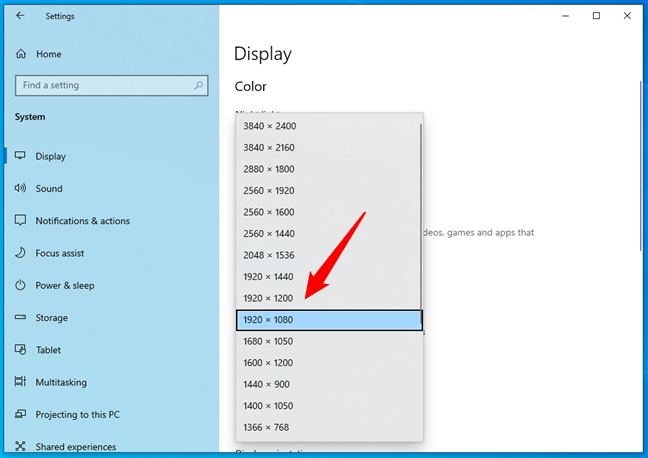Select 1920 × 1200 resolution
Screen dimensions: 648x458
point(329,298)
